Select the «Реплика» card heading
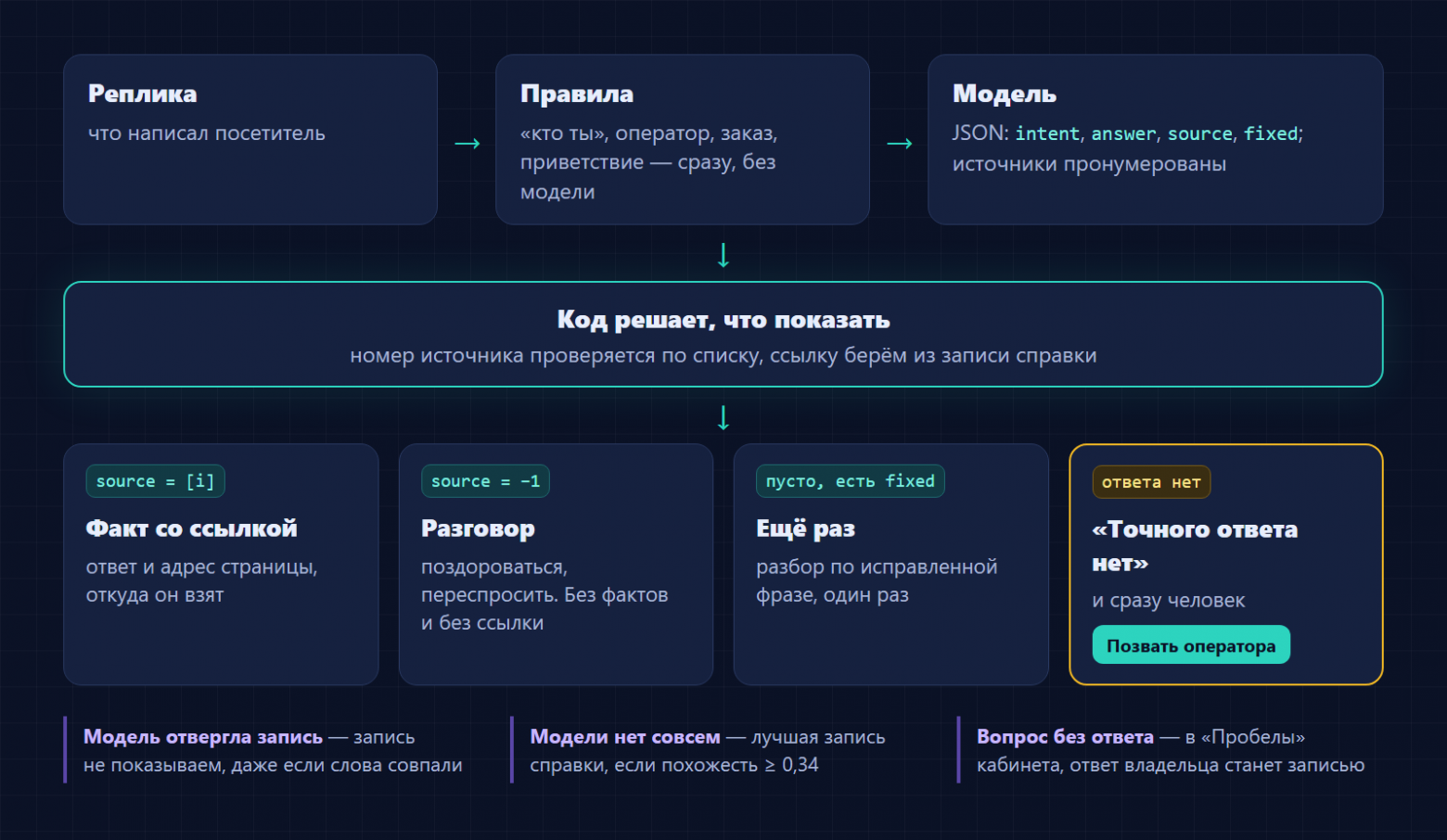The height and width of the screenshot is (840, 1447). pyautogui.click(x=143, y=94)
